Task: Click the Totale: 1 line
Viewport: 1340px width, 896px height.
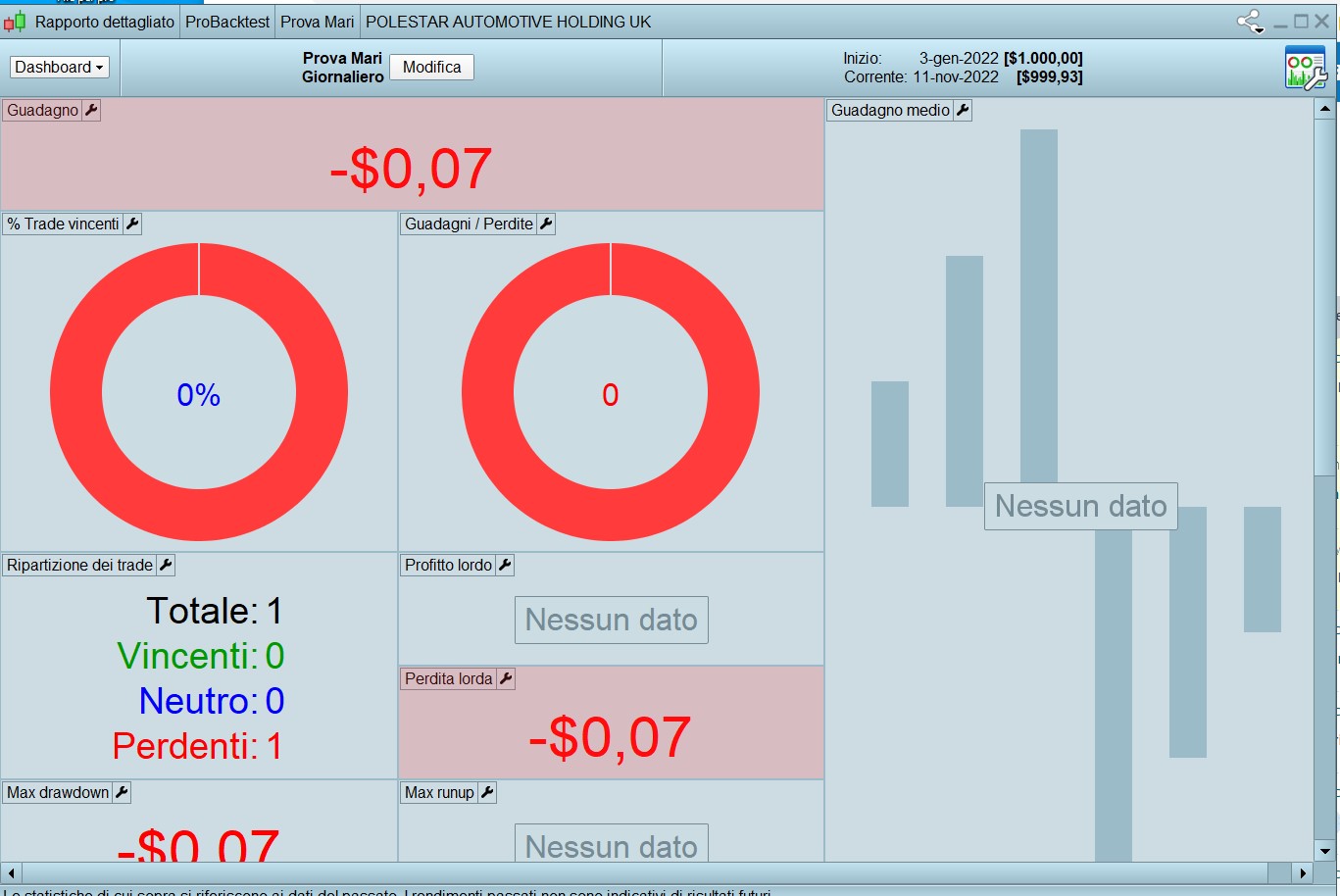Action: [x=215, y=611]
